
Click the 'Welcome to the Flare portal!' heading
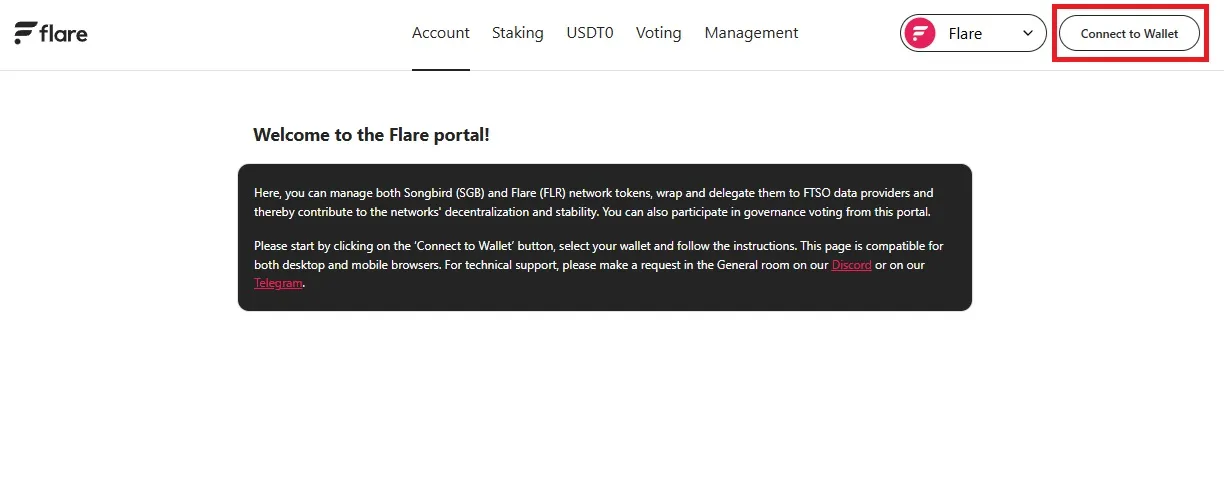pos(371,134)
